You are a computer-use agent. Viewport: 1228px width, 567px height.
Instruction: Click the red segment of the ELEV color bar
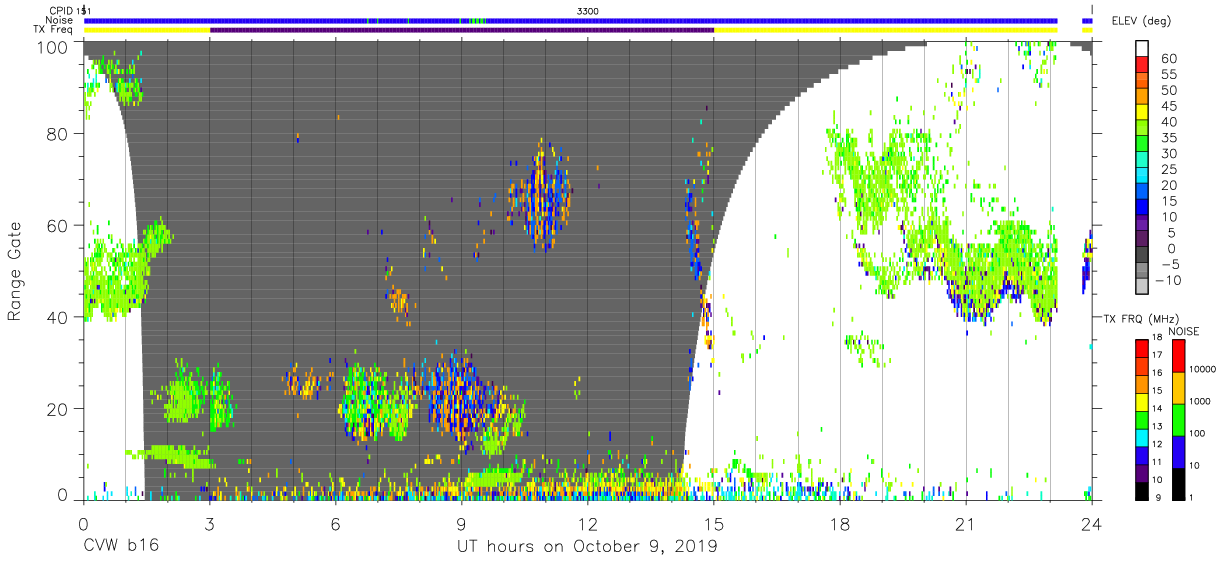coord(1142,66)
